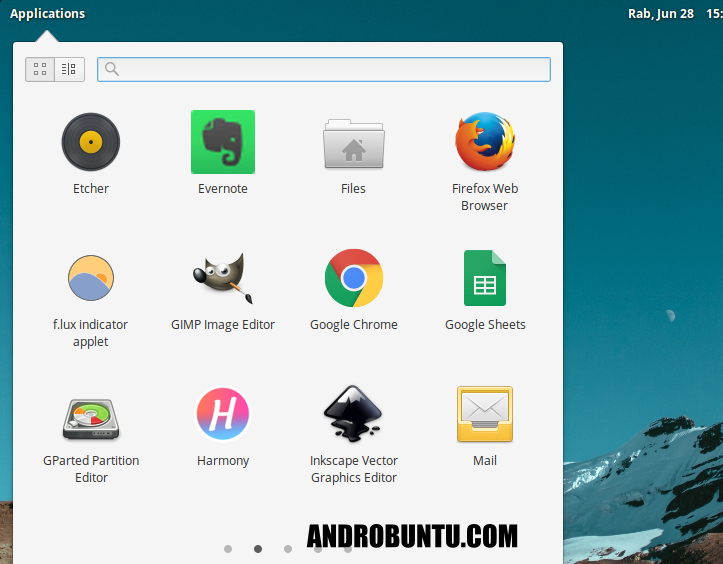Click the Applications menu in top panel
The image size is (723, 564).
click(x=47, y=14)
